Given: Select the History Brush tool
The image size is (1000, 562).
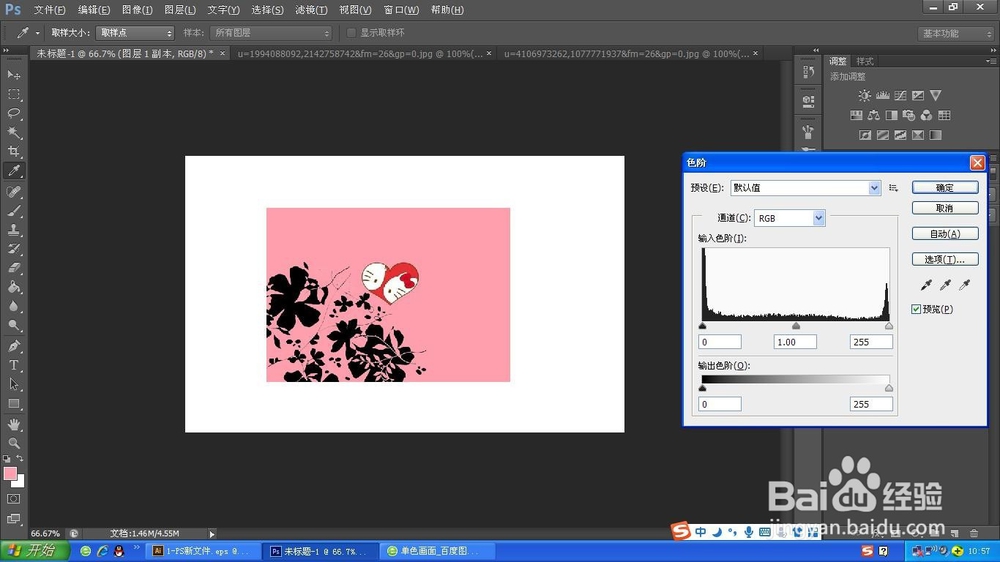Looking at the screenshot, I should [13, 249].
